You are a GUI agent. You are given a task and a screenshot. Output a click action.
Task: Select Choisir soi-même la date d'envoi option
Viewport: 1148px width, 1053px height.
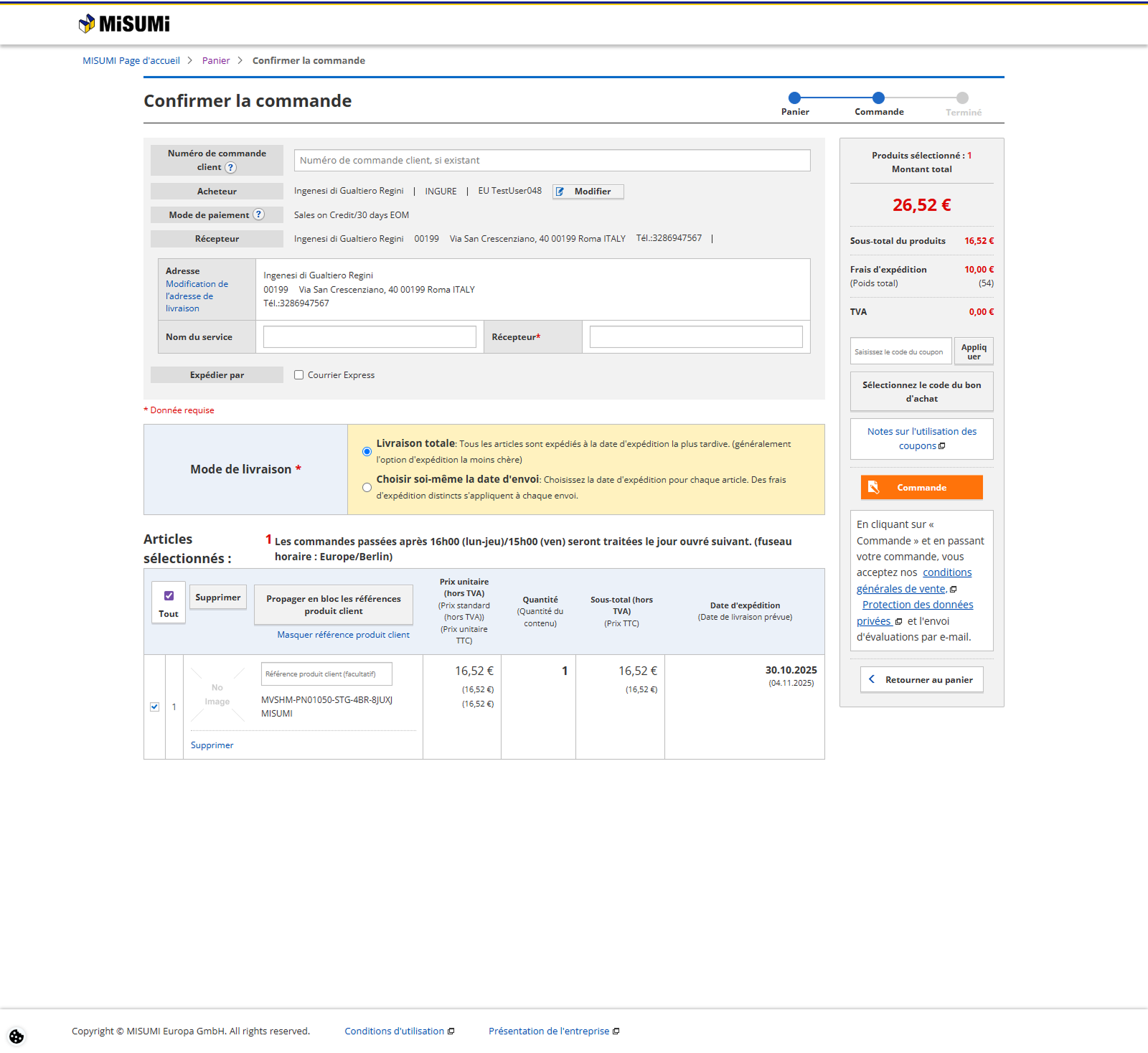tap(367, 488)
